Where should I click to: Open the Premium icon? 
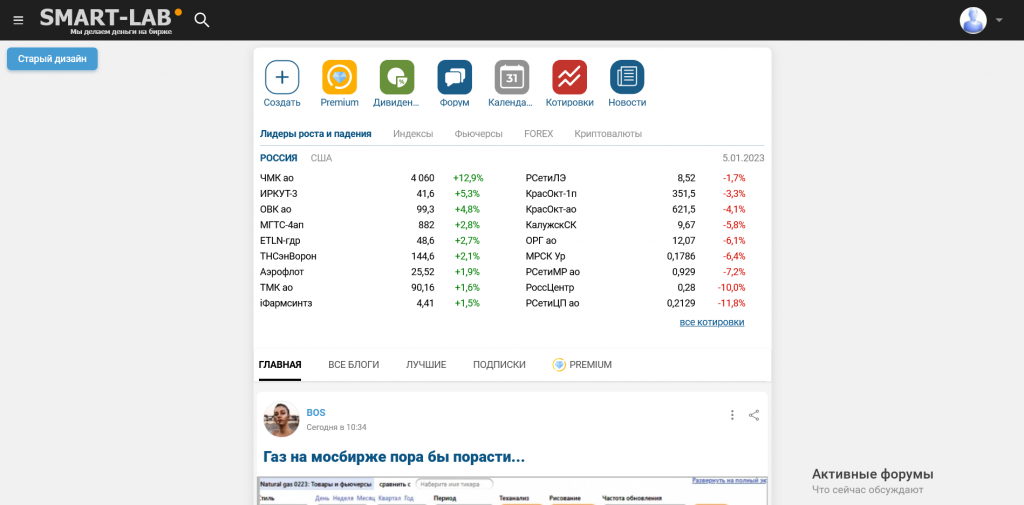tap(339, 77)
